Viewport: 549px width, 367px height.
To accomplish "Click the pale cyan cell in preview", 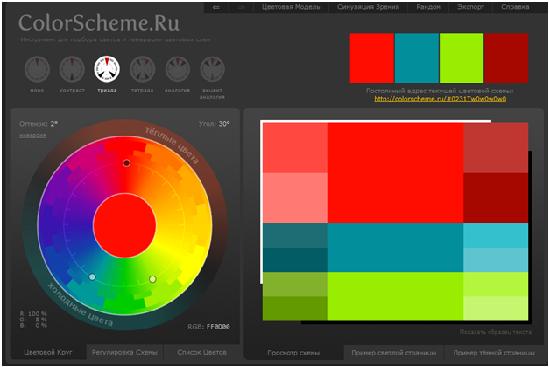I will (495, 260).
